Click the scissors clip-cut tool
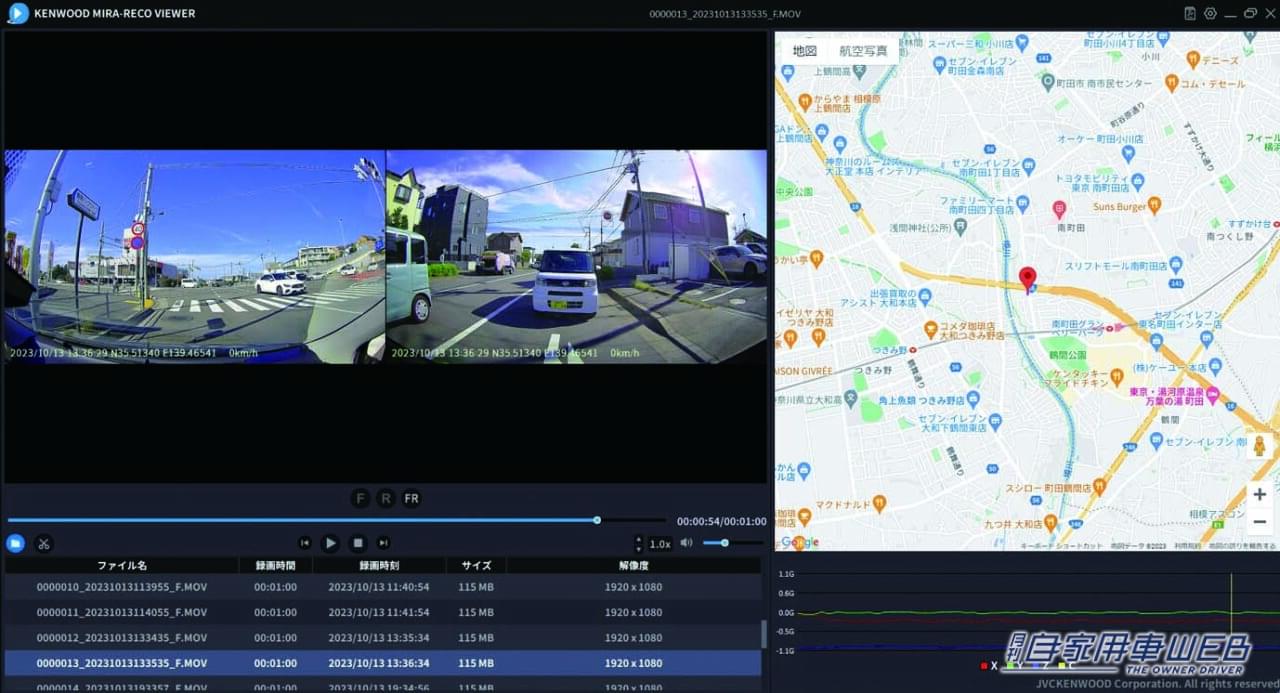Screen dimensions: 1280x693 click(44, 543)
